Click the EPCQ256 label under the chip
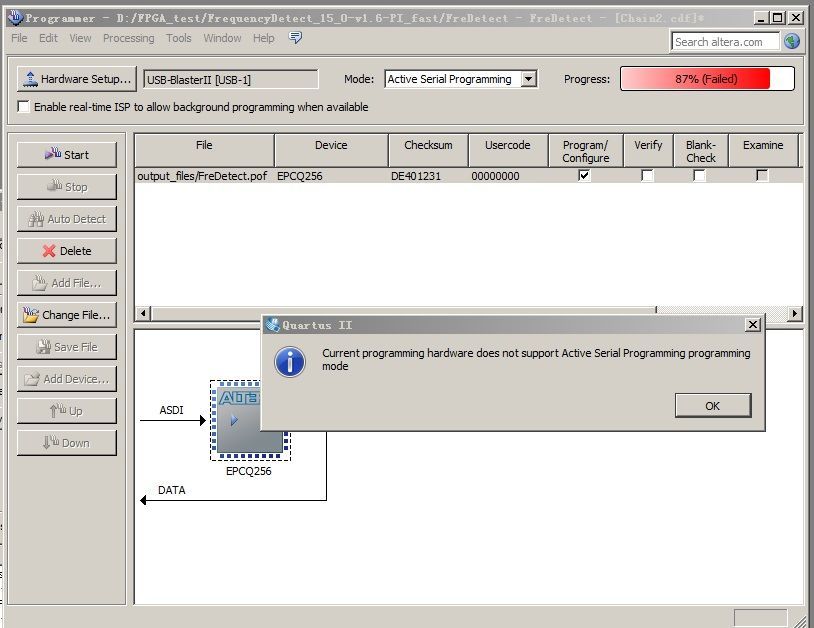This screenshot has width=814, height=628. pos(249,471)
